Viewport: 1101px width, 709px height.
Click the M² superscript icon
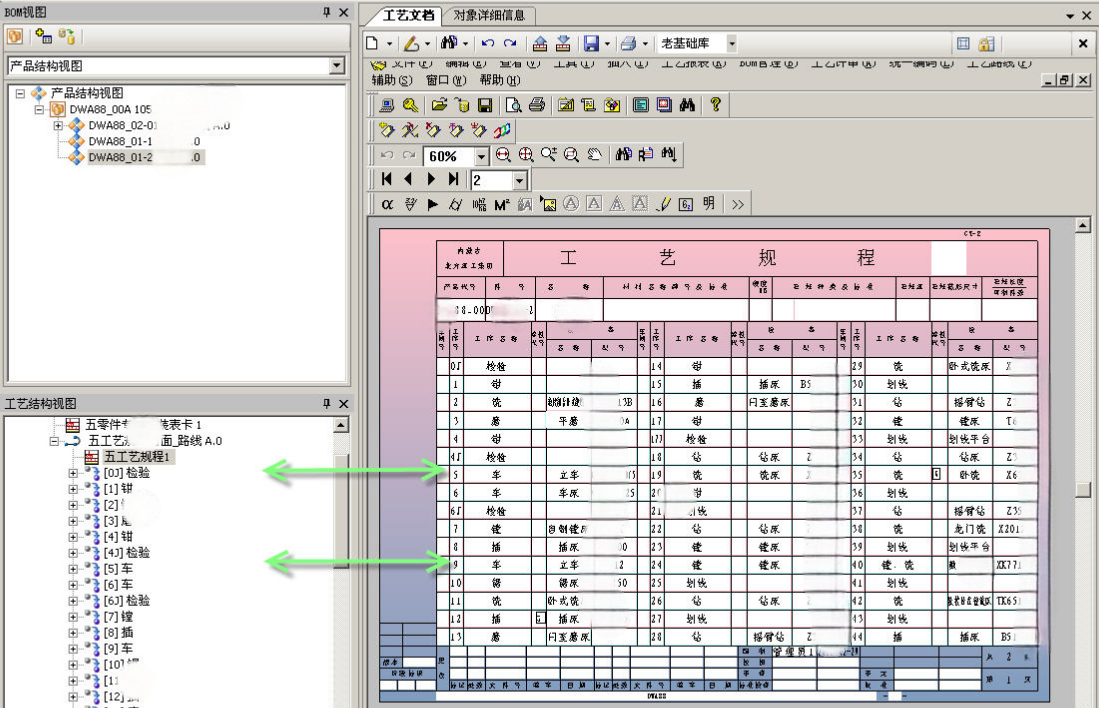pyautogui.click(x=502, y=204)
